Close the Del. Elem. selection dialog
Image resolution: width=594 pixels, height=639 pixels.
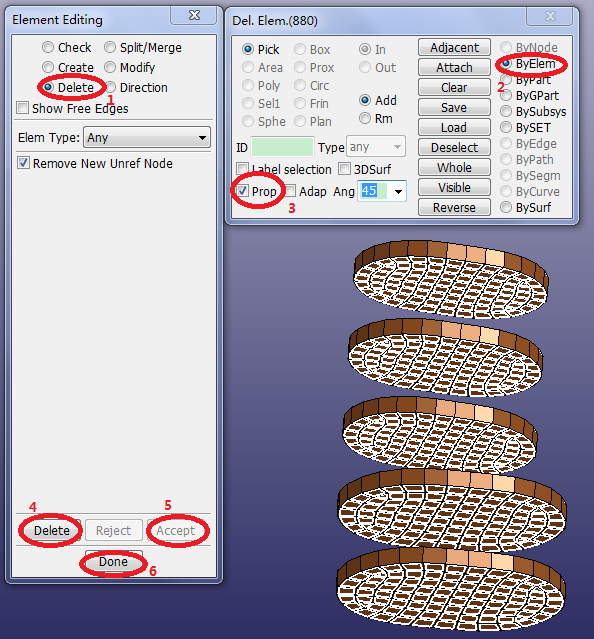click(550, 16)
